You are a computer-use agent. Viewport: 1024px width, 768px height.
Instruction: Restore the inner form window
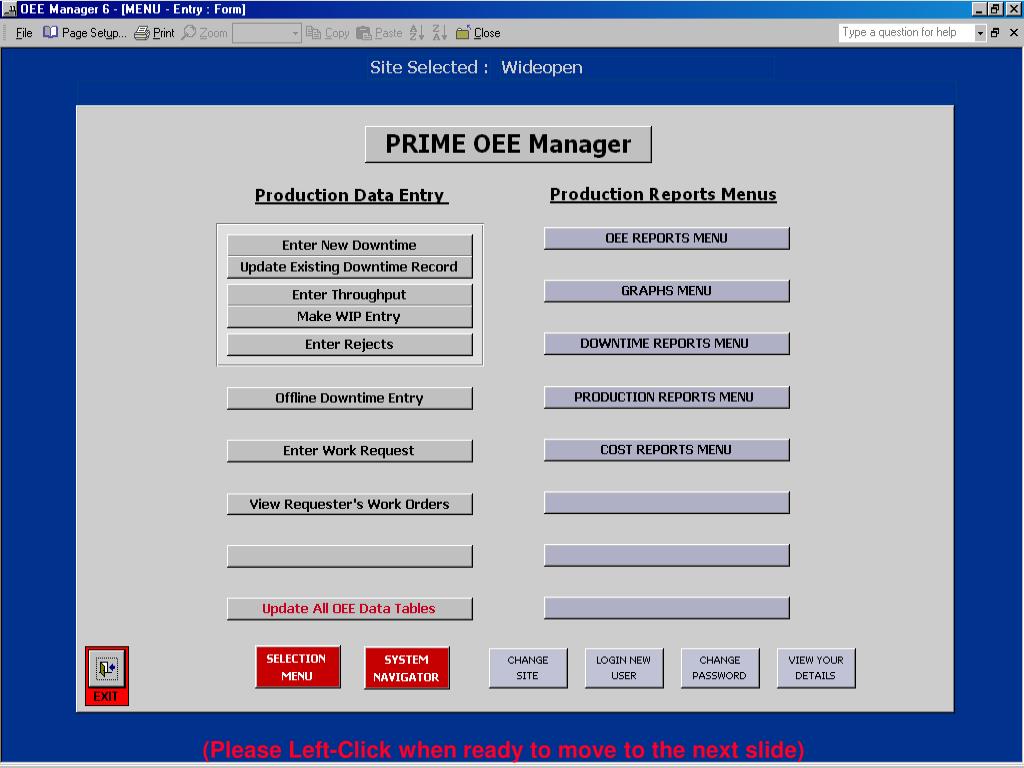click(995, 33)
